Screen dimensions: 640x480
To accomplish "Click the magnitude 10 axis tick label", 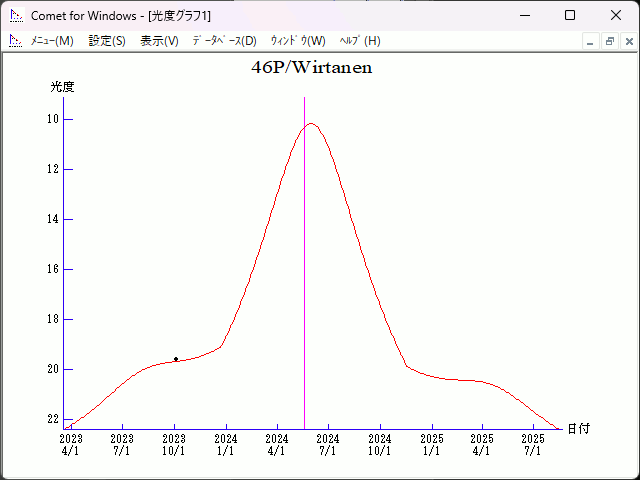I will [x=53, y=119].
